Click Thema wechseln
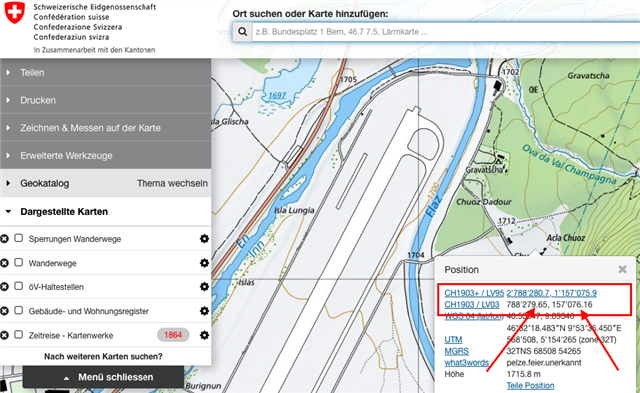640x393 pixels. tap(172, 183)
